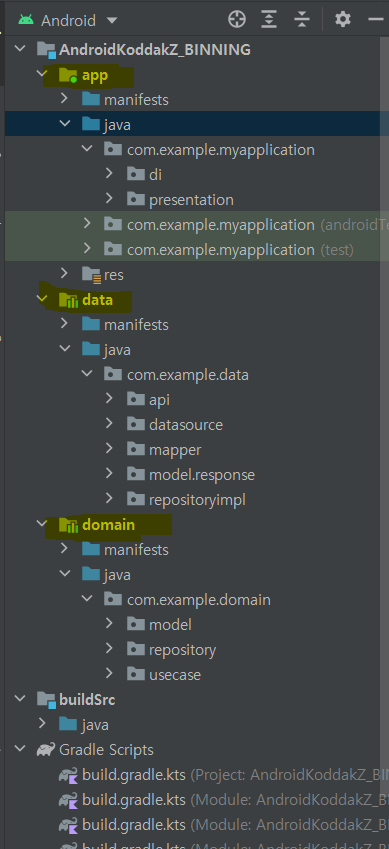Select the di package icon
This screenshot has width=389, height=849.
click(x=135, y=174)
